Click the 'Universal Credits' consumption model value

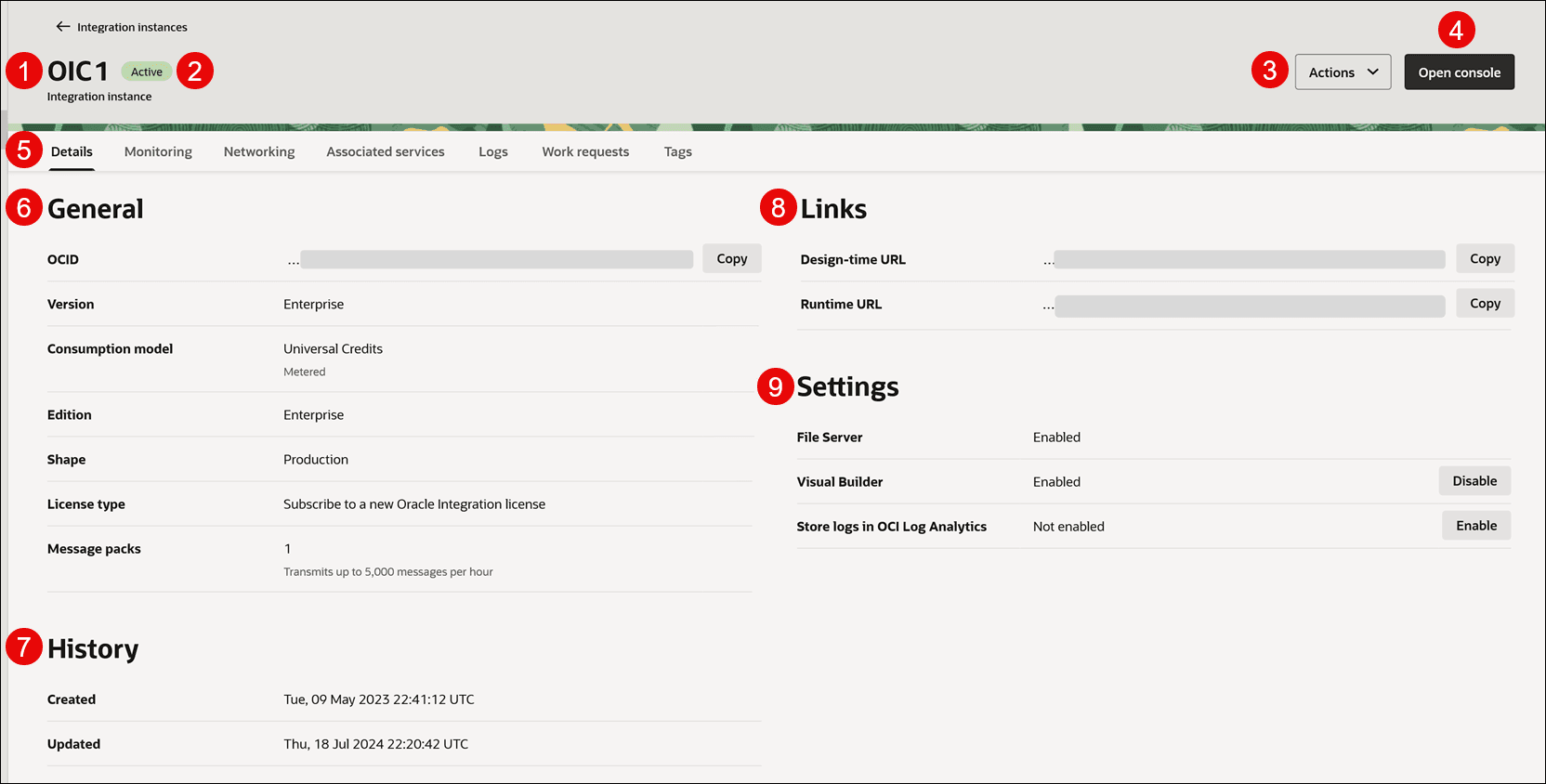point(333,348)
